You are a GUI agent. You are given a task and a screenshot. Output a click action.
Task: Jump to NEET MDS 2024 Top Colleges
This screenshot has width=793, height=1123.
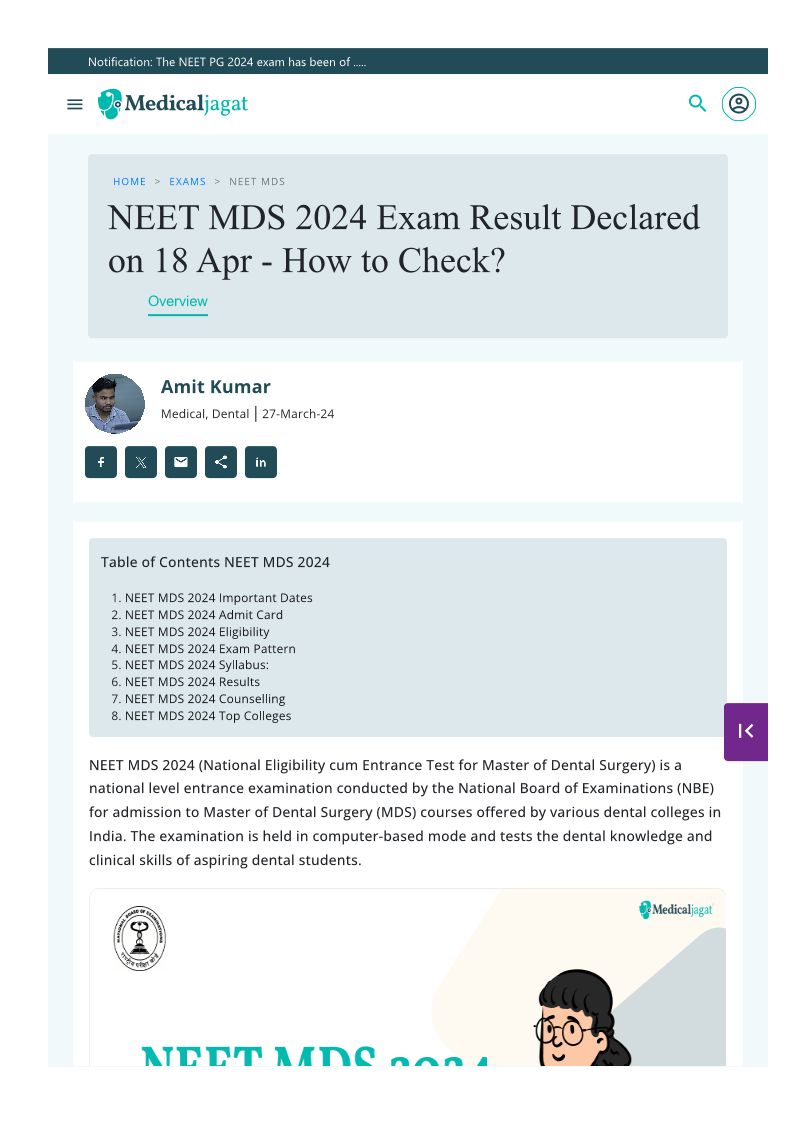click(208, 716)
